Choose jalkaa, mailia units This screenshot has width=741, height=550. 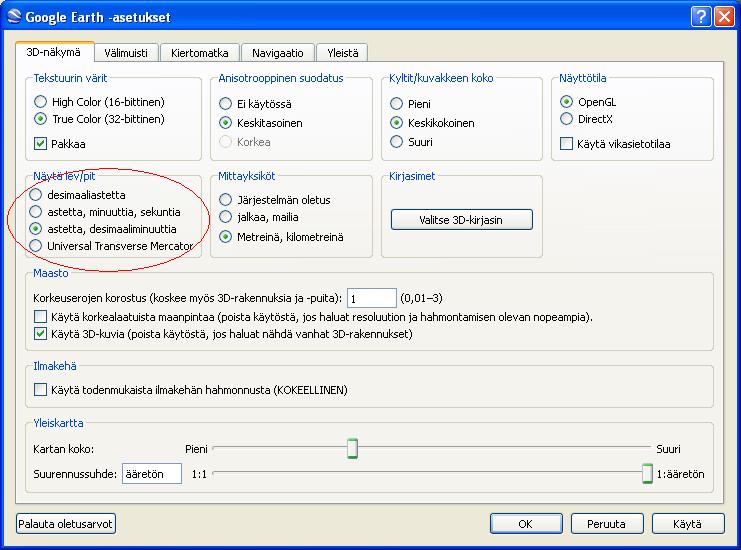tap(226, 217)
